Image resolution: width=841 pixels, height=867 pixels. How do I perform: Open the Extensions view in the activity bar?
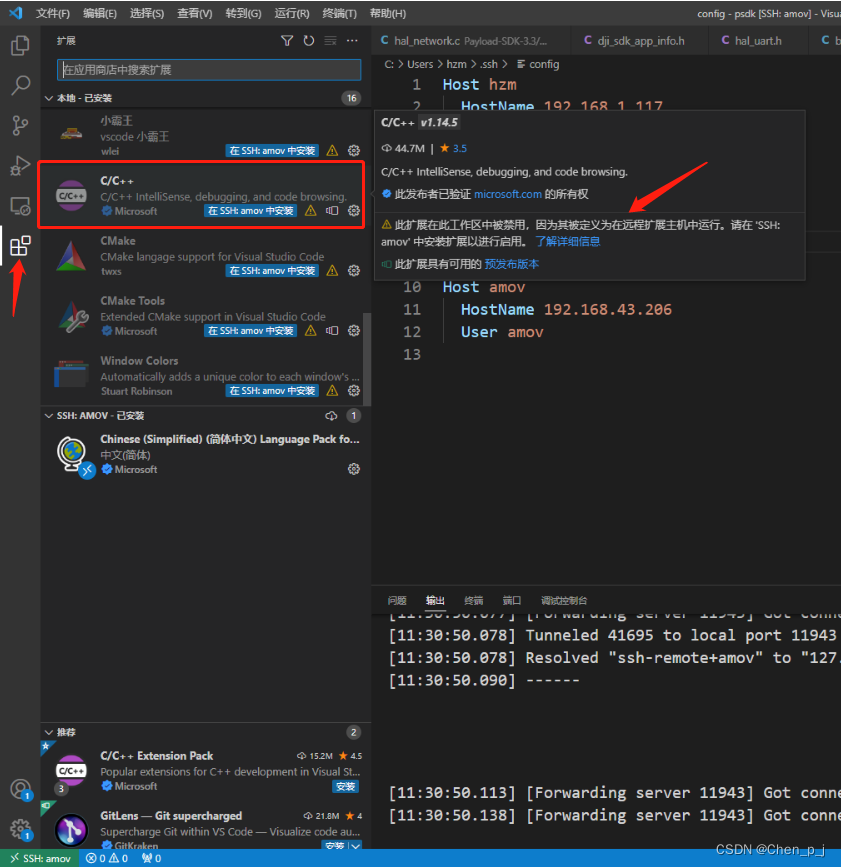coord(20,246)
